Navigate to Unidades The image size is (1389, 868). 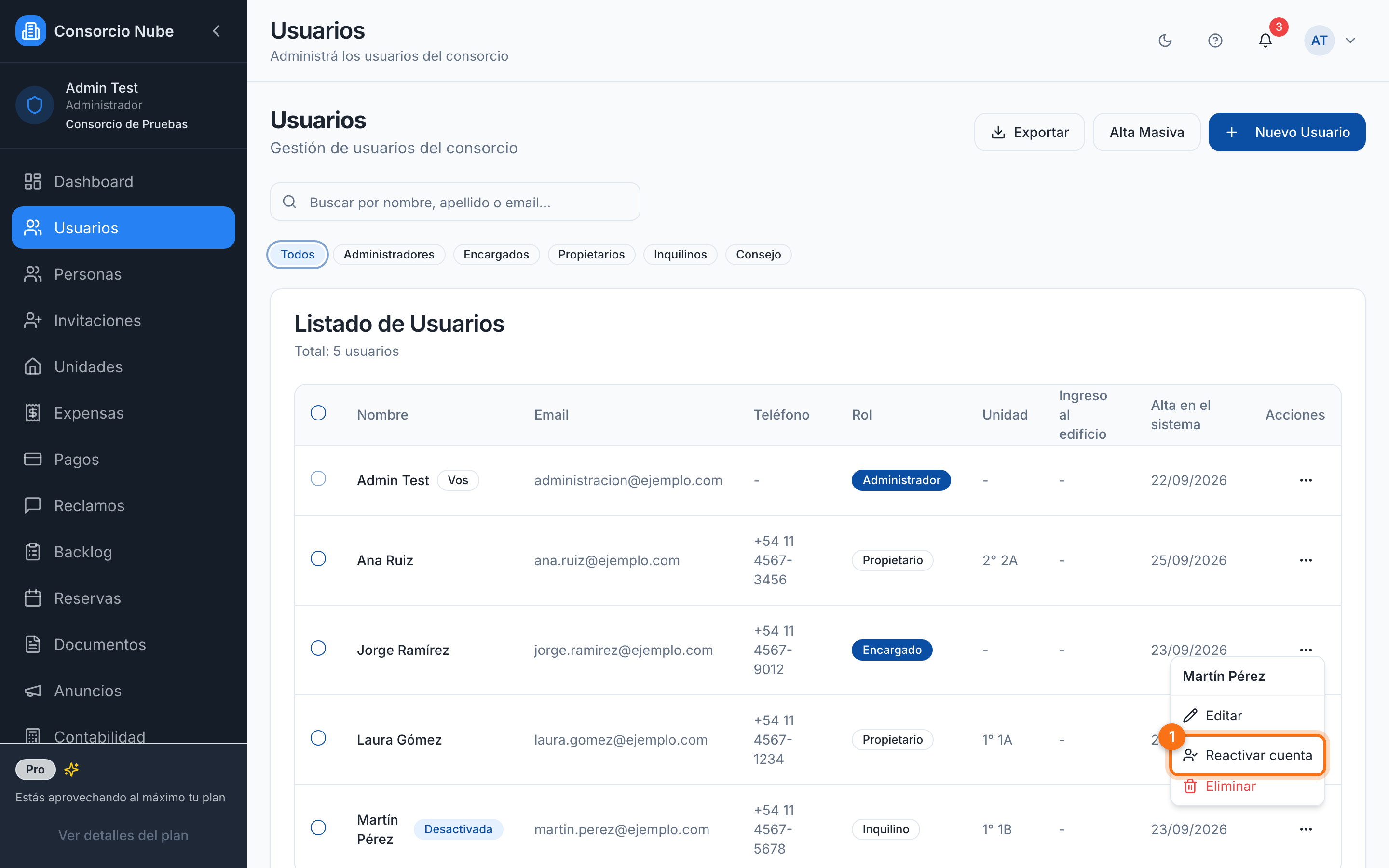click(x=123, y=367)
